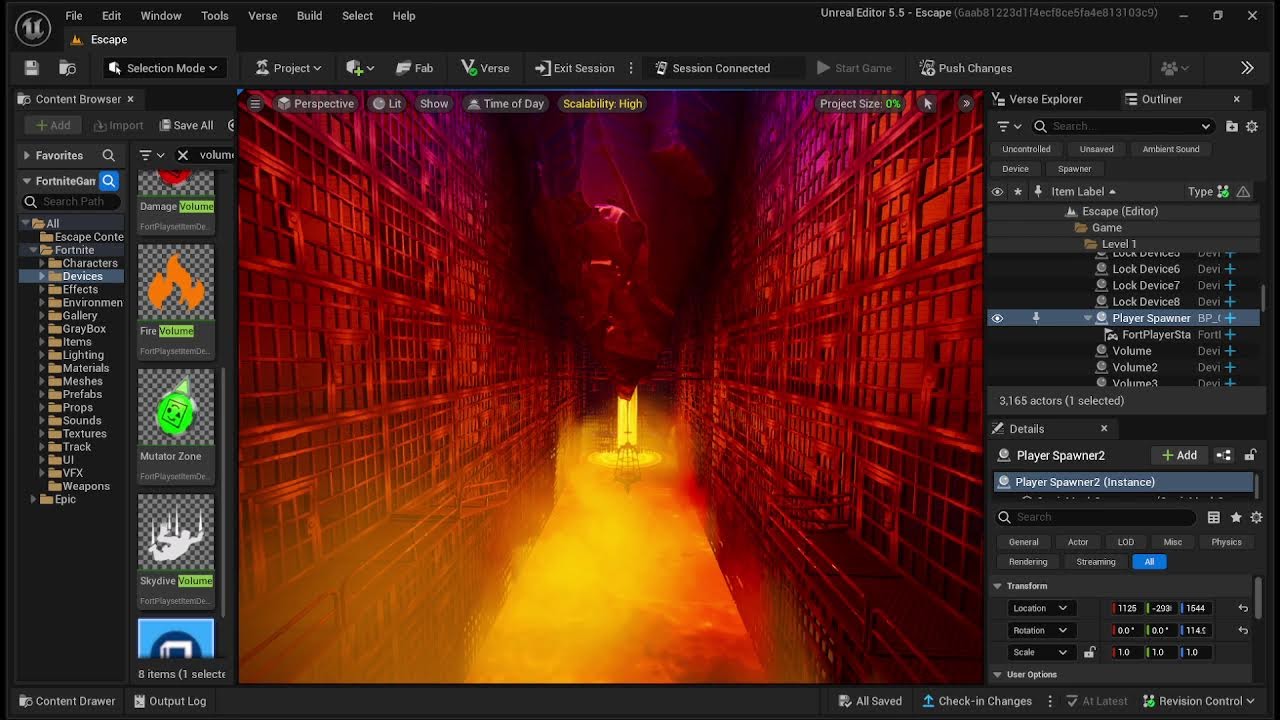Click Outliner add folder icon
Screen dimensions: 1280x720
click(x=1232, y=126)
